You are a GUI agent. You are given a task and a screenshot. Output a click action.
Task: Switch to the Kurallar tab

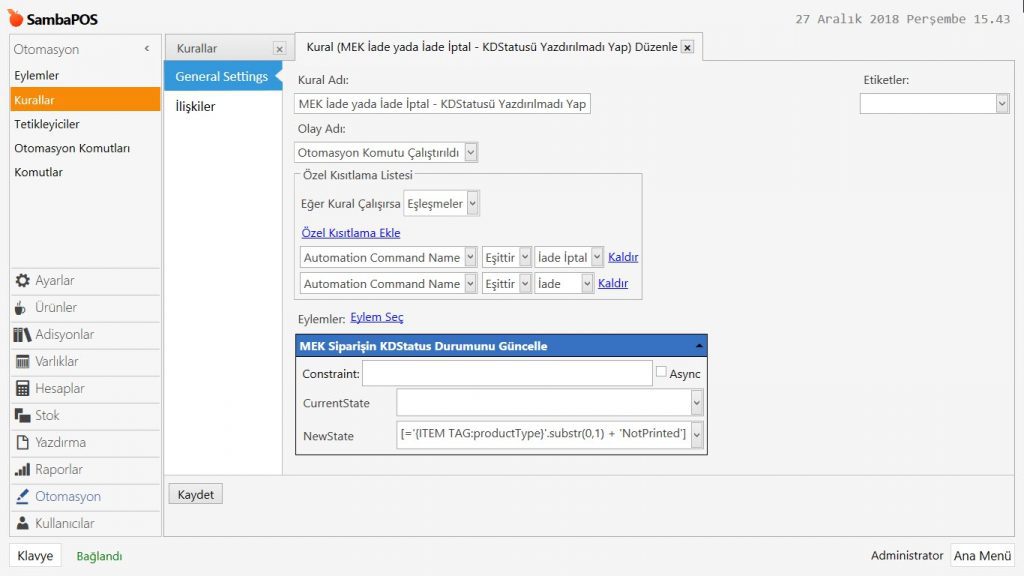[197, 48]
